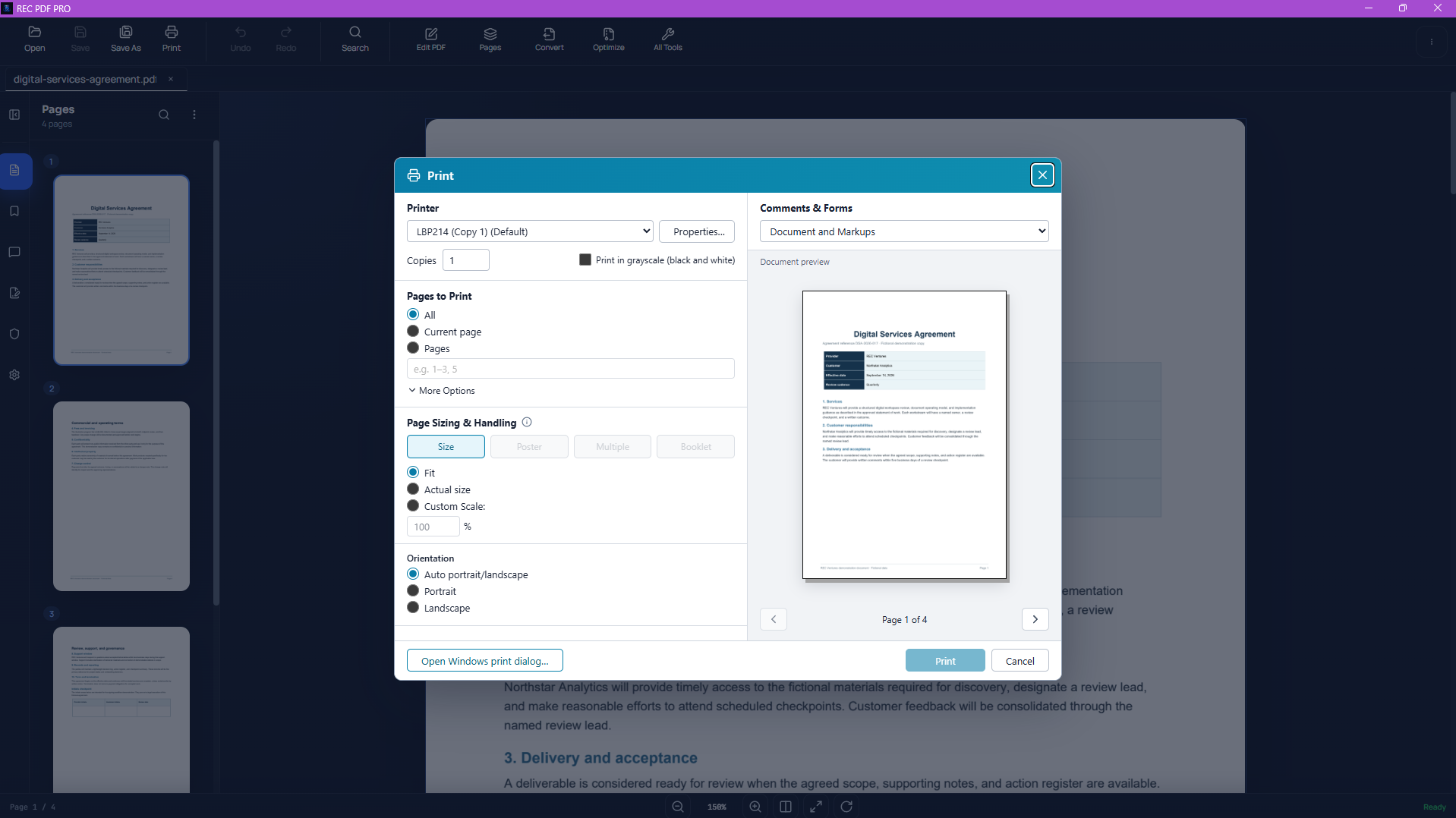Select Landscape orientation

[x=413, y=608]
